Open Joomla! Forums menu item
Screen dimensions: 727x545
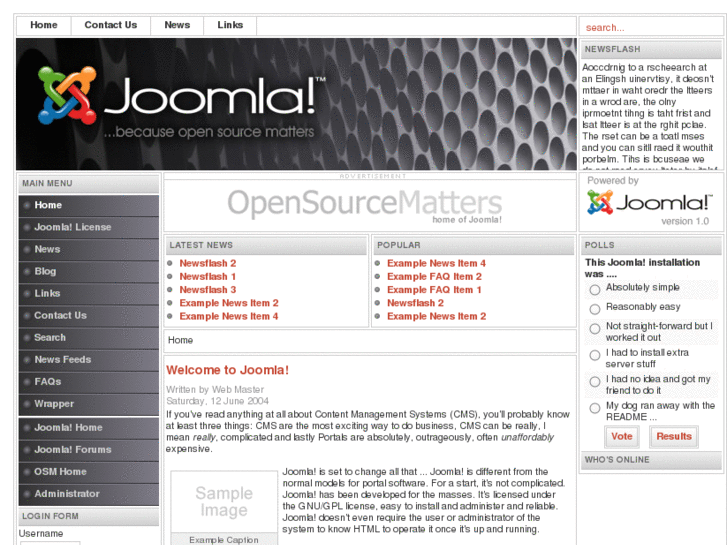point(89,449)
